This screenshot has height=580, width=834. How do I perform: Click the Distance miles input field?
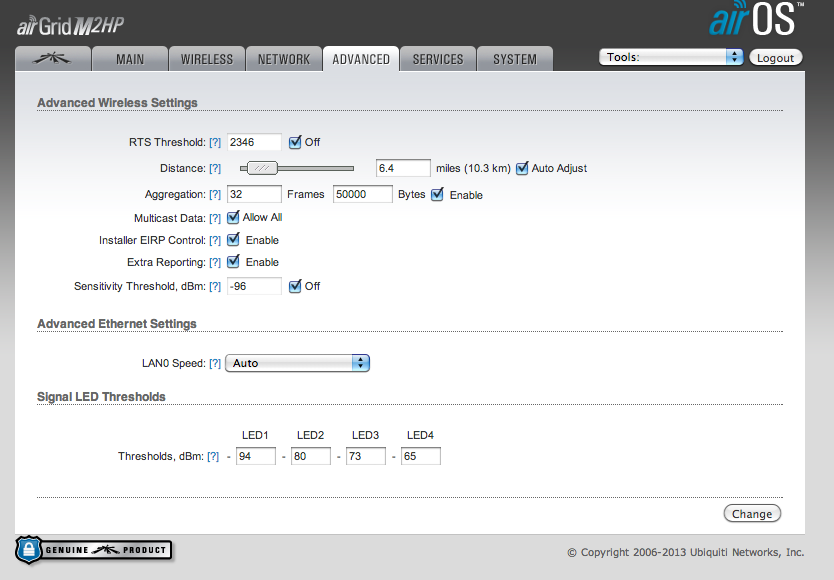click(403, 168)
